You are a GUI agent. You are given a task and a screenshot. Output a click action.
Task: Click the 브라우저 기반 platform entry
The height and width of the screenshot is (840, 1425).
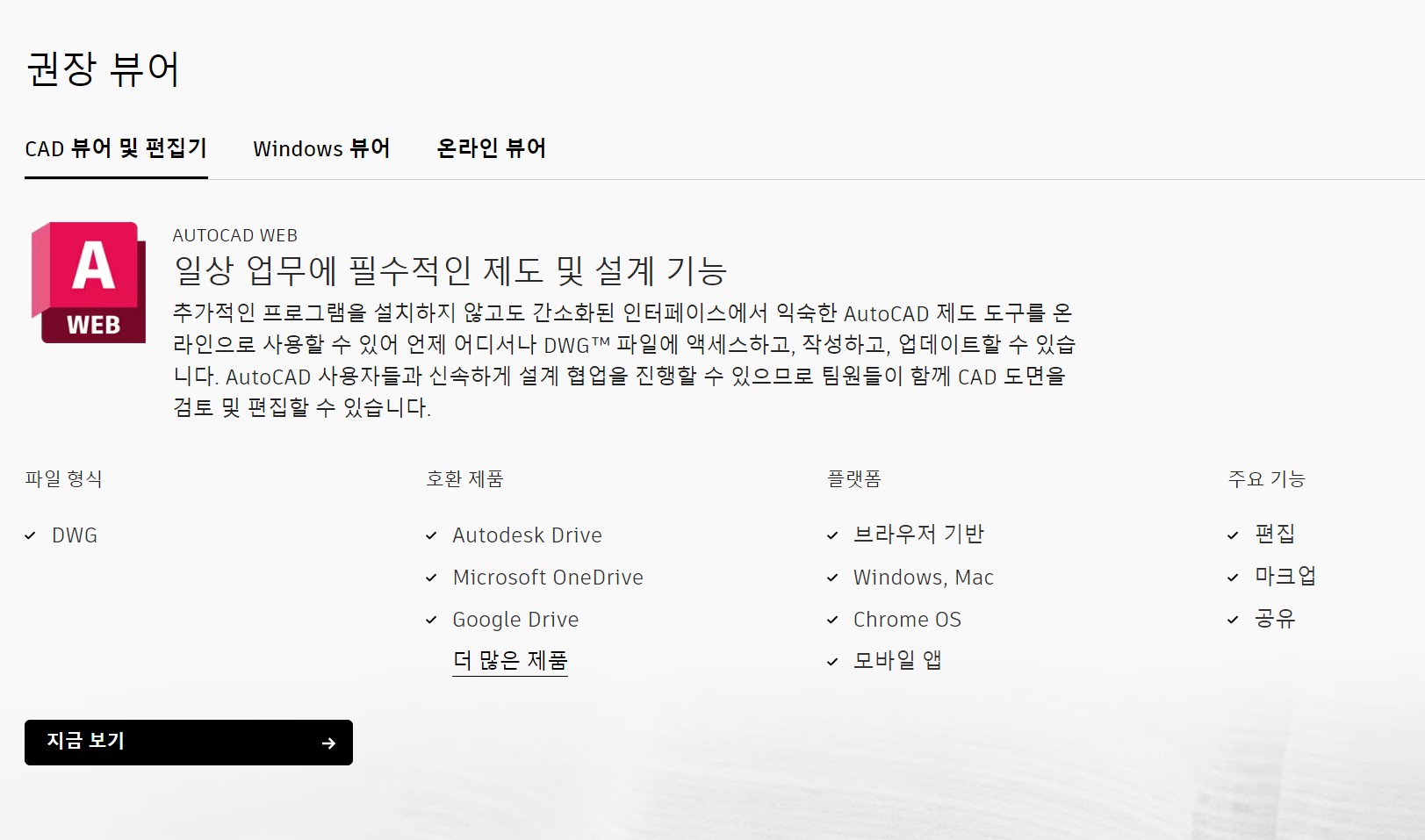point(918,535)
